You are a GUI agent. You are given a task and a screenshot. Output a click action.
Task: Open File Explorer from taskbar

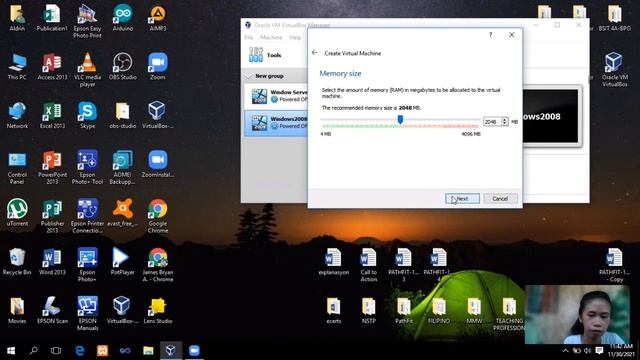pyautogui.click(x=148, y=351)
